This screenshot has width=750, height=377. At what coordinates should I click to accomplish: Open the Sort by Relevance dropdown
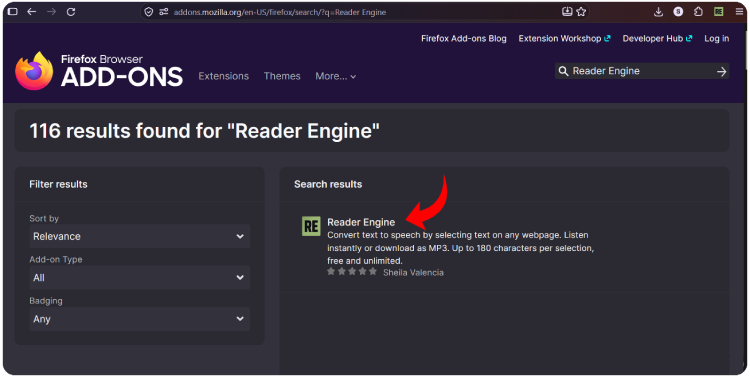(x=139, y=236)
